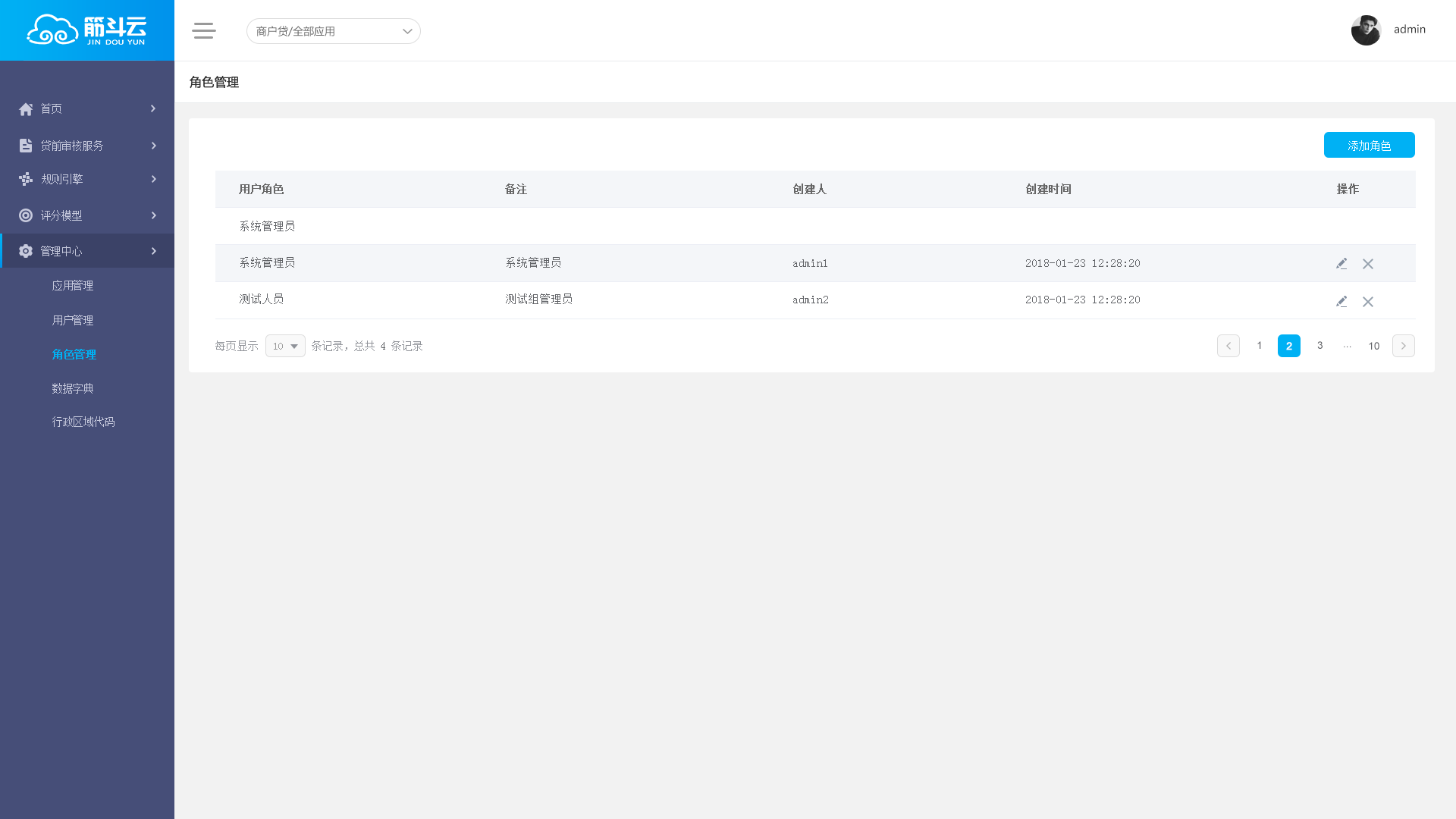Screen dimensions: 1456x819
Task: Select the first 系统管理员 row without creator
Action: tap(815, 226)
